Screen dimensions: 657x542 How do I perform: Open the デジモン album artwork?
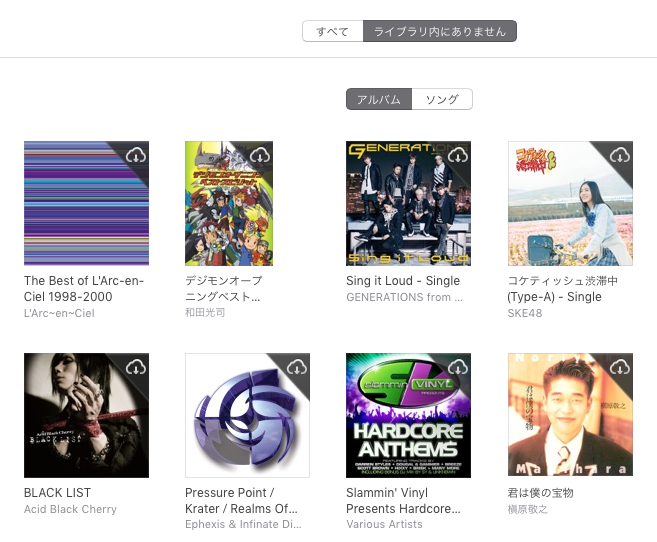tap(229, 204)
